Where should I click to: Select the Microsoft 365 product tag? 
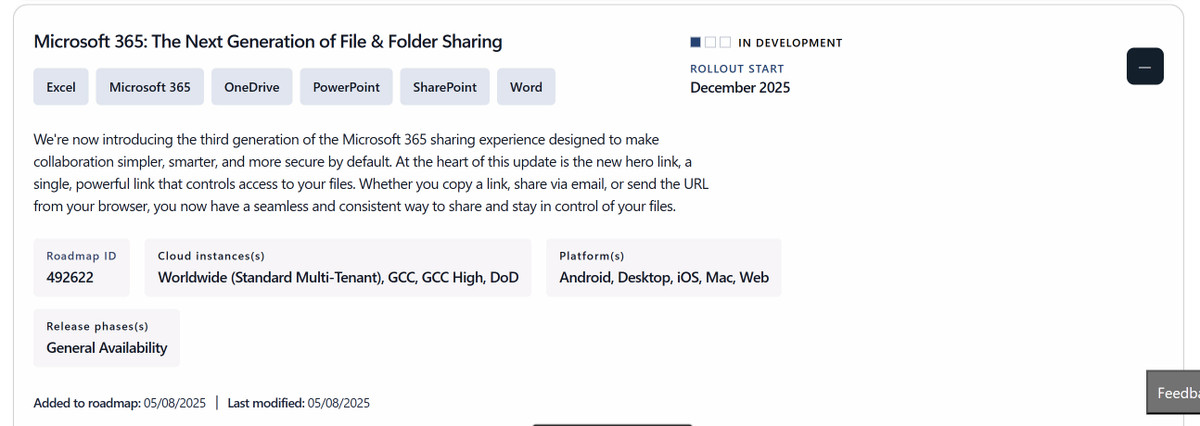pyautogui.click(x=150, y=87)
